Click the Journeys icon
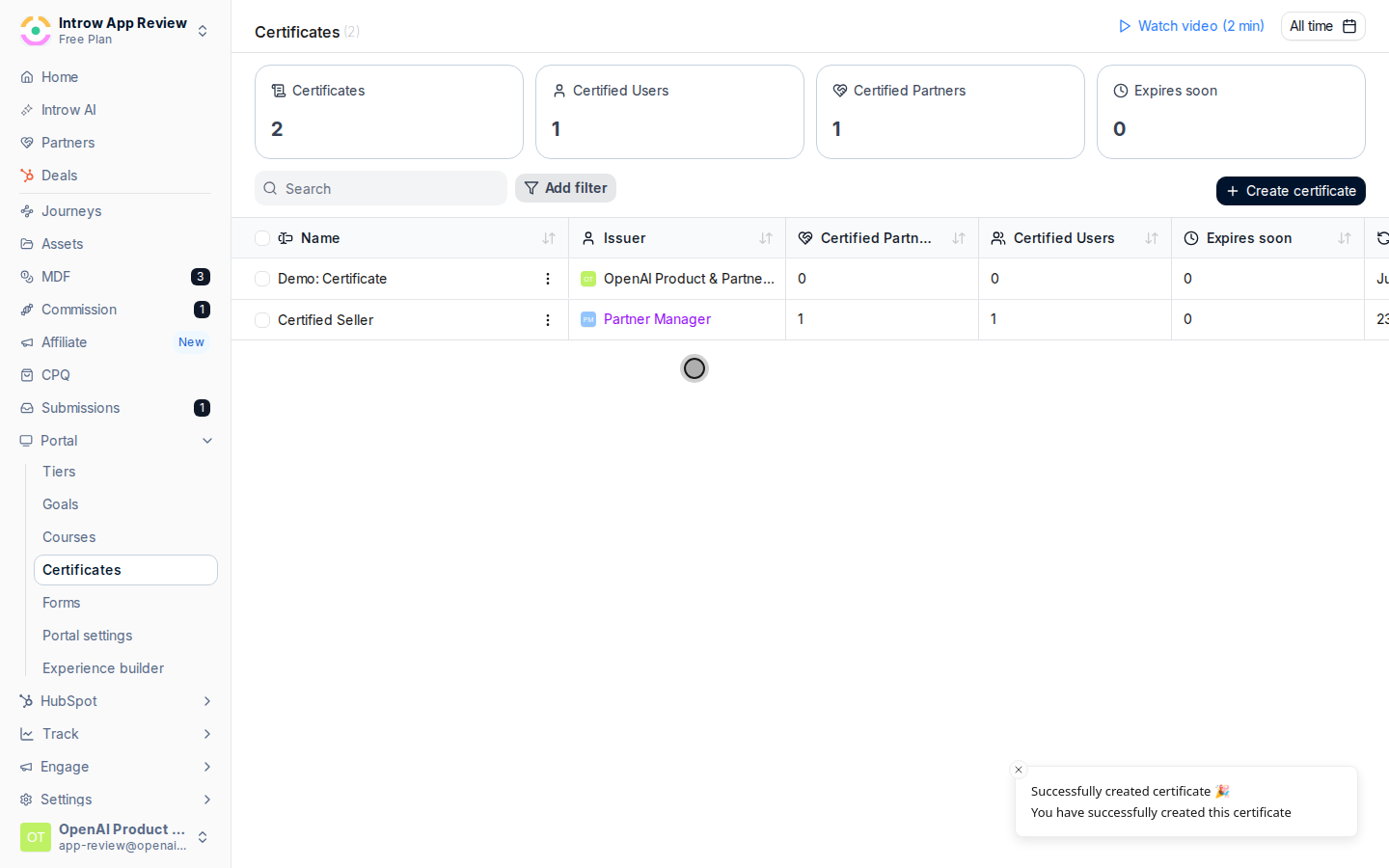 click(x=27, y=211)
